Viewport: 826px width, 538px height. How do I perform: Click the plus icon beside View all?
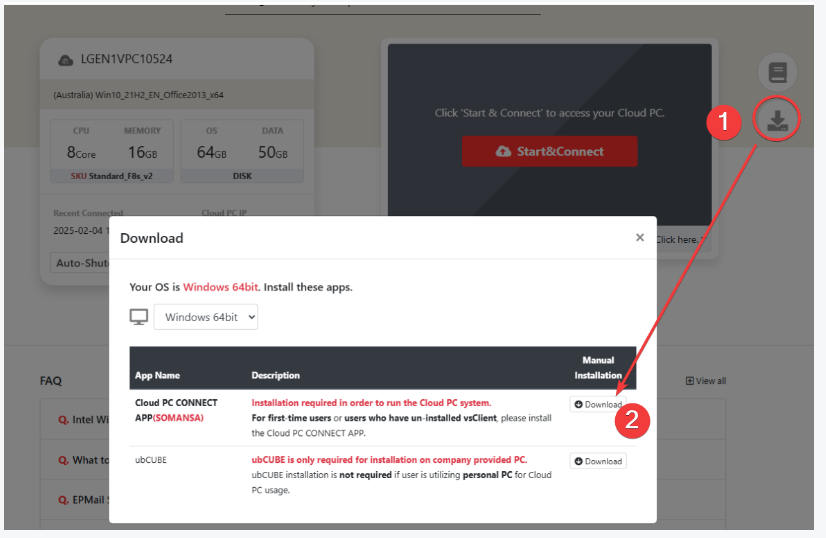click(690, 381)
